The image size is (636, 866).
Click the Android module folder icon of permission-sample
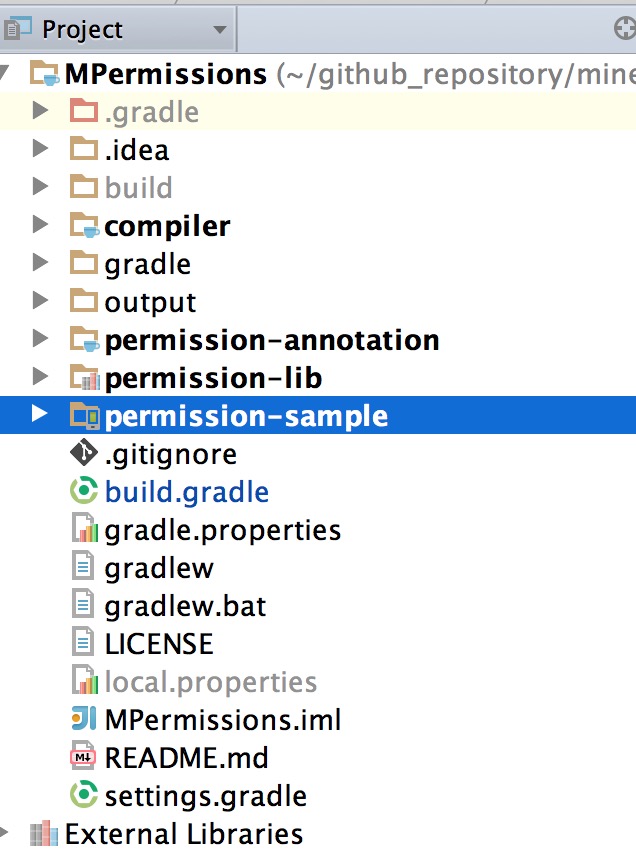pos(84,415)
